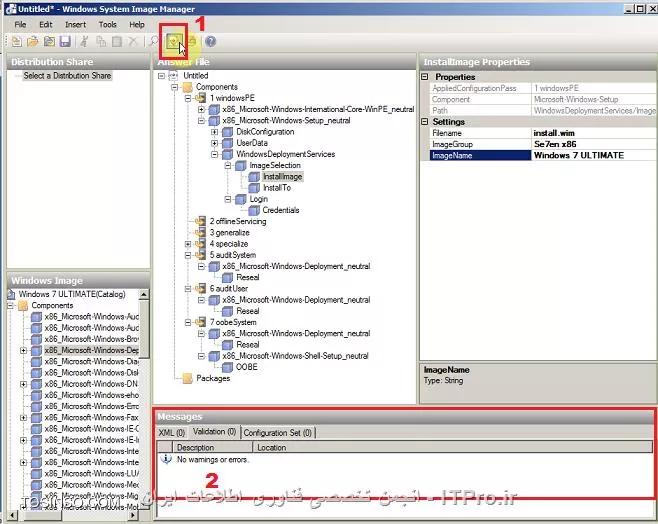Collapse the WindowsDeploymentServices node
The height and width of the screenshot is (524, 658).
[x=214, y=154]
